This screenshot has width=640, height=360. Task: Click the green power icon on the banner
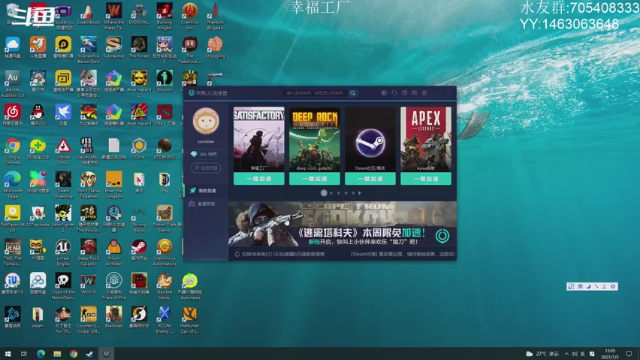[442, 236]
